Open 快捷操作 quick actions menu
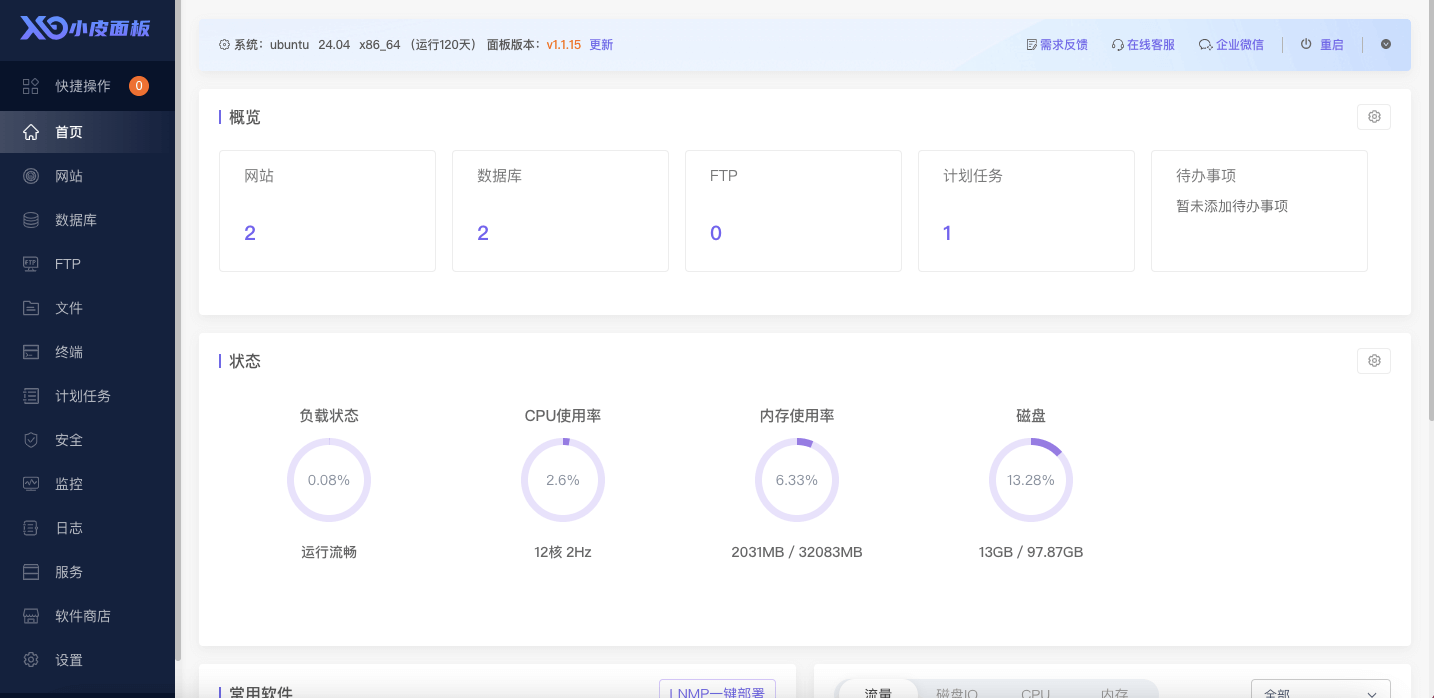1434x698 pixels. (83, 86)
